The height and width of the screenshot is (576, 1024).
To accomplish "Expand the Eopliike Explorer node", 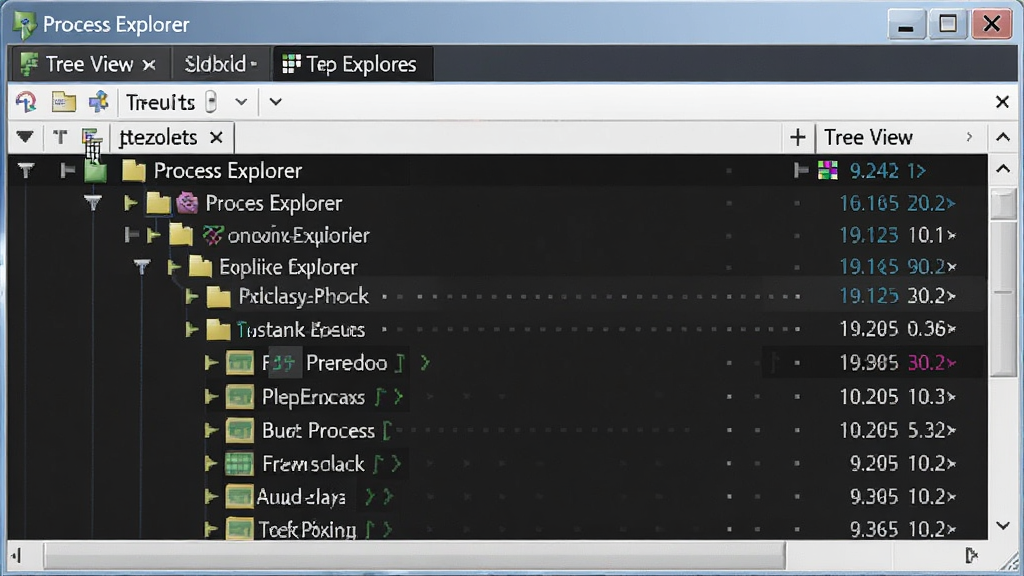I will [174, 266].
